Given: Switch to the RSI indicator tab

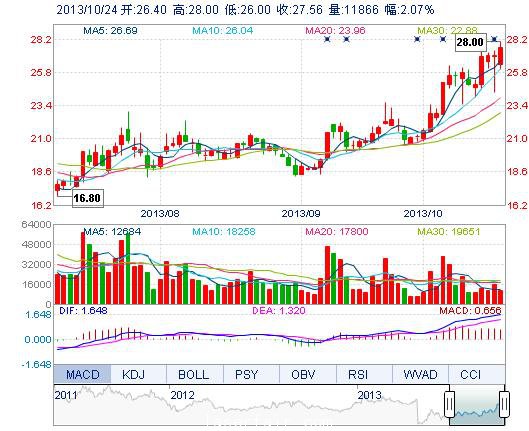Looking at the screenshot, I should (364, 374).
